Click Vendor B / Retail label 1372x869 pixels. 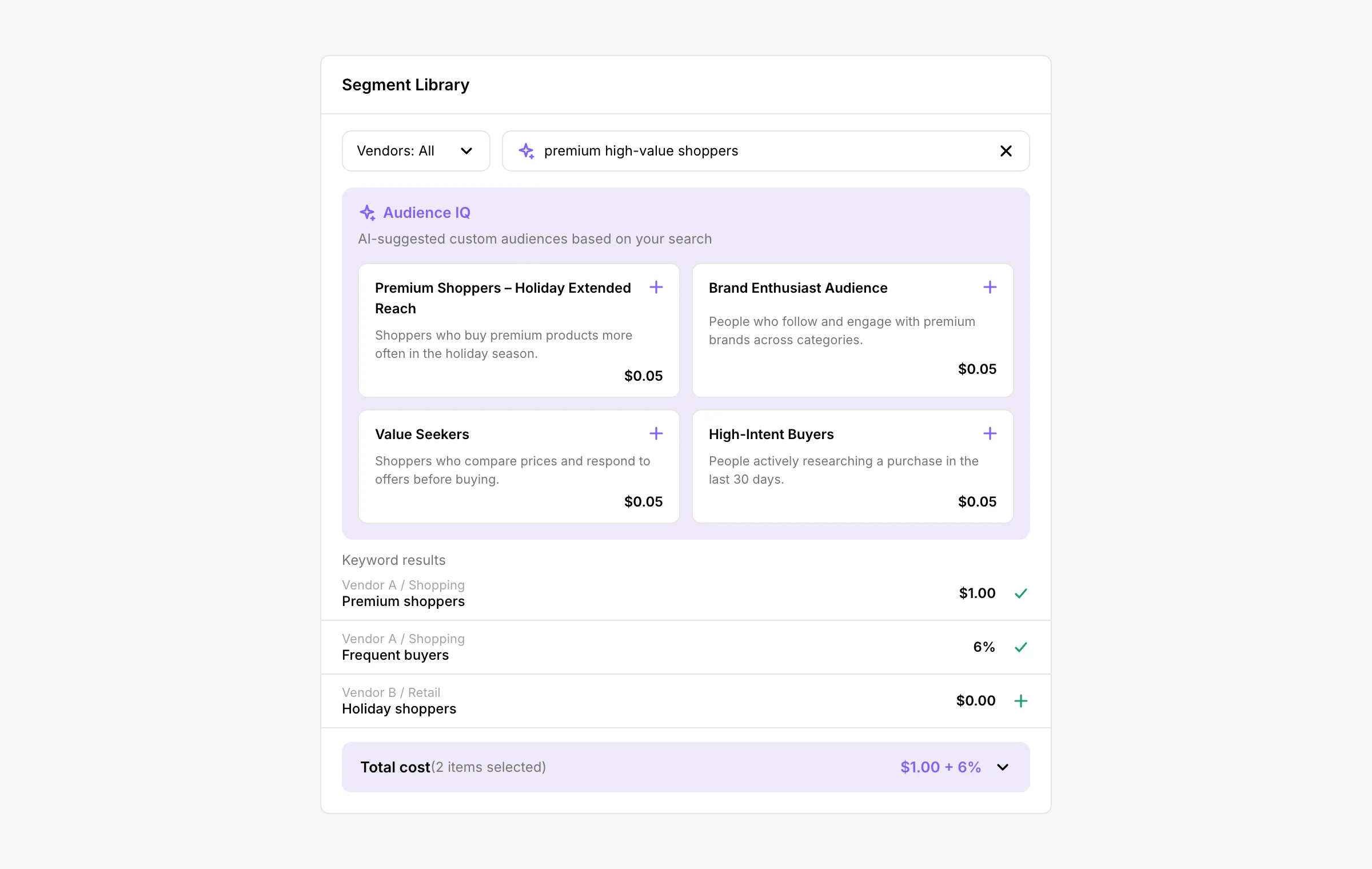[391, 692]
